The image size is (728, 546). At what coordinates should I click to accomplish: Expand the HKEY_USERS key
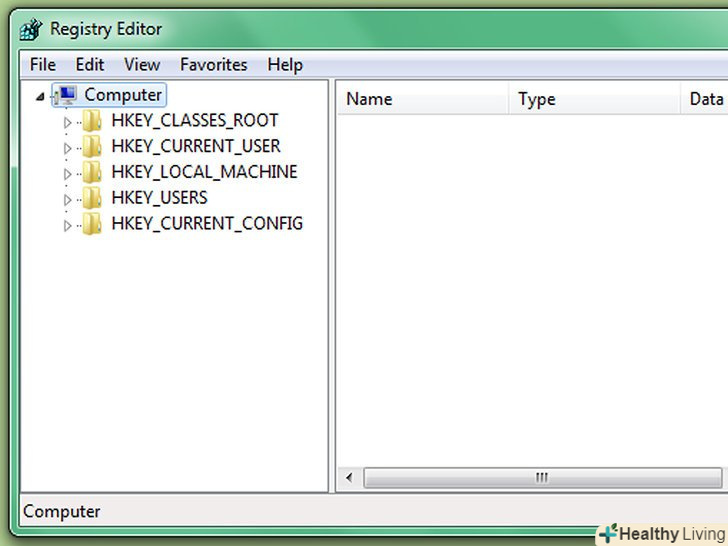point(67,200)
